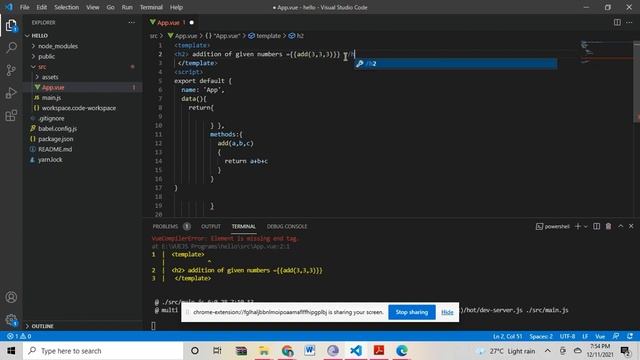Open the Selection menu

point(67,7)
